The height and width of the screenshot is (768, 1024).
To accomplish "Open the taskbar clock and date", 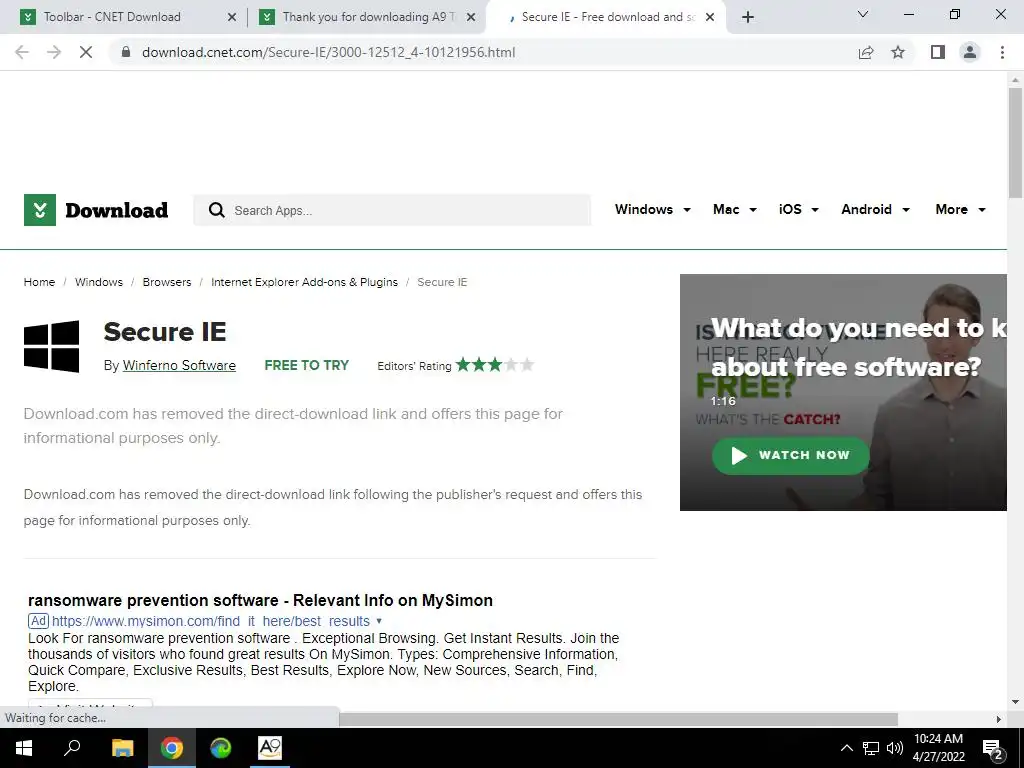I will [x=938, y=748].
